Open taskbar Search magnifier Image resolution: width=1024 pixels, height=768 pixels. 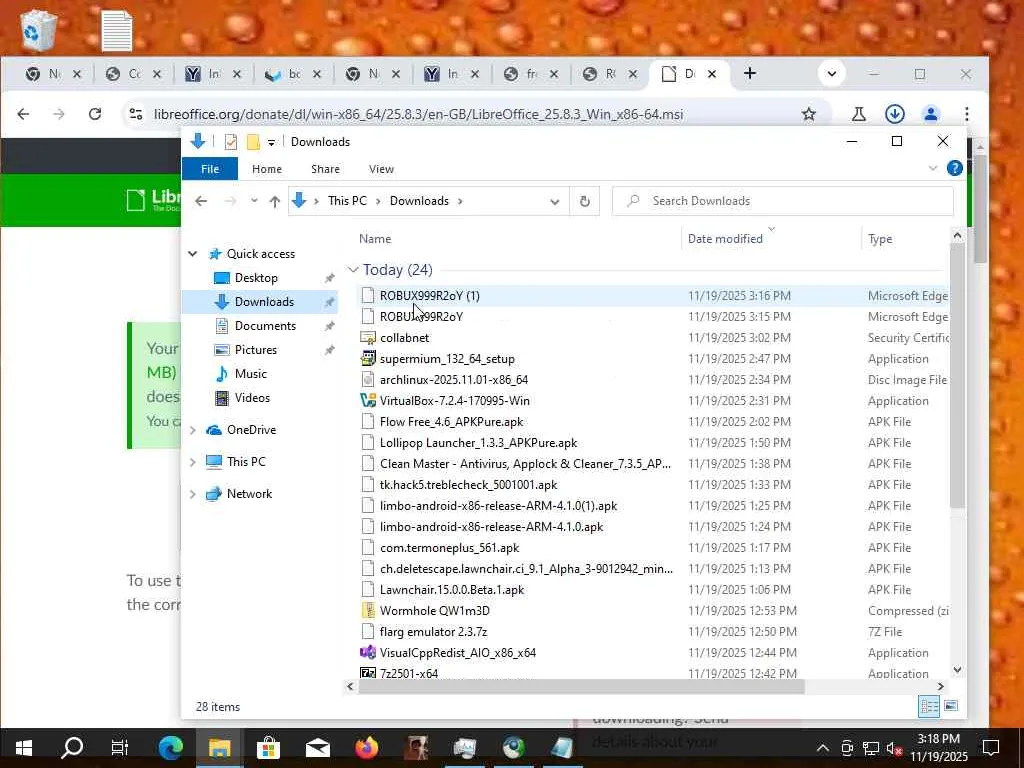(72, 747)
